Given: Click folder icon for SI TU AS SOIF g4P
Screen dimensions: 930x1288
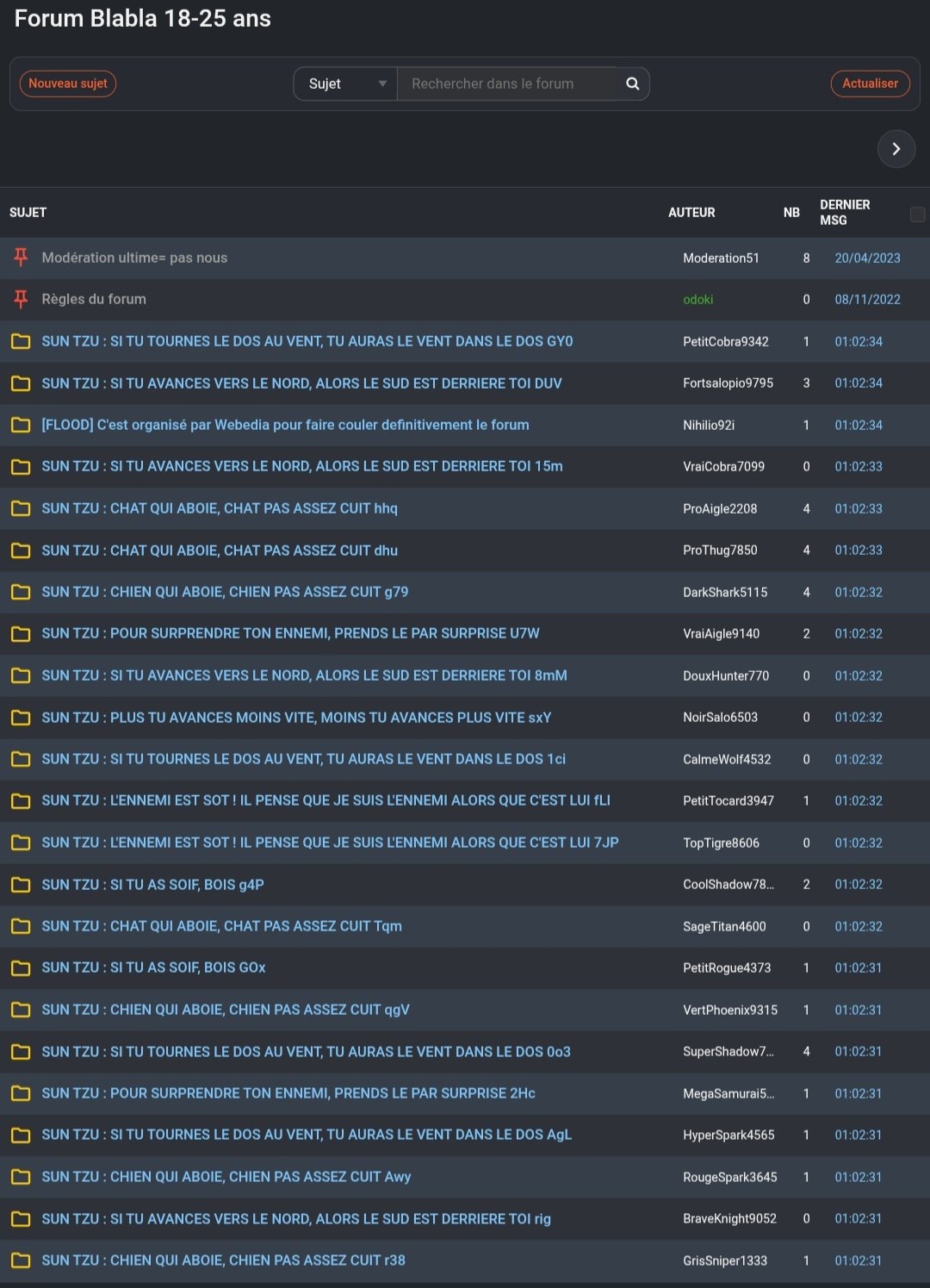Looking at the screenshot, I should (21, 885).
